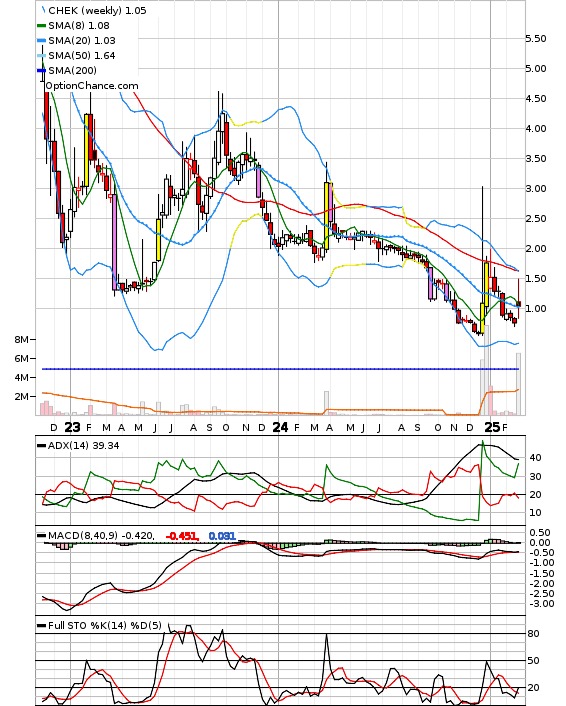Click the green SMA(8) legend marker
The height and width of the screenshot is (706, 566).
click(x=41, y=26)
